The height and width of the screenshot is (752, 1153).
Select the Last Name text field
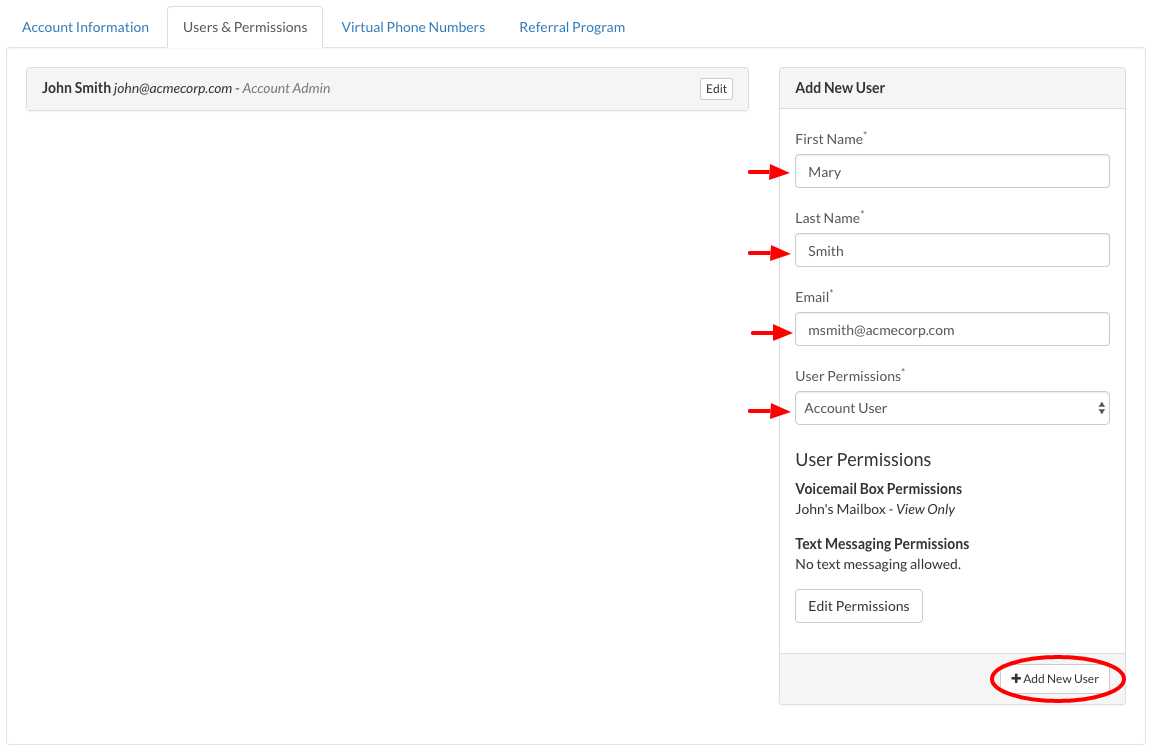951,250
